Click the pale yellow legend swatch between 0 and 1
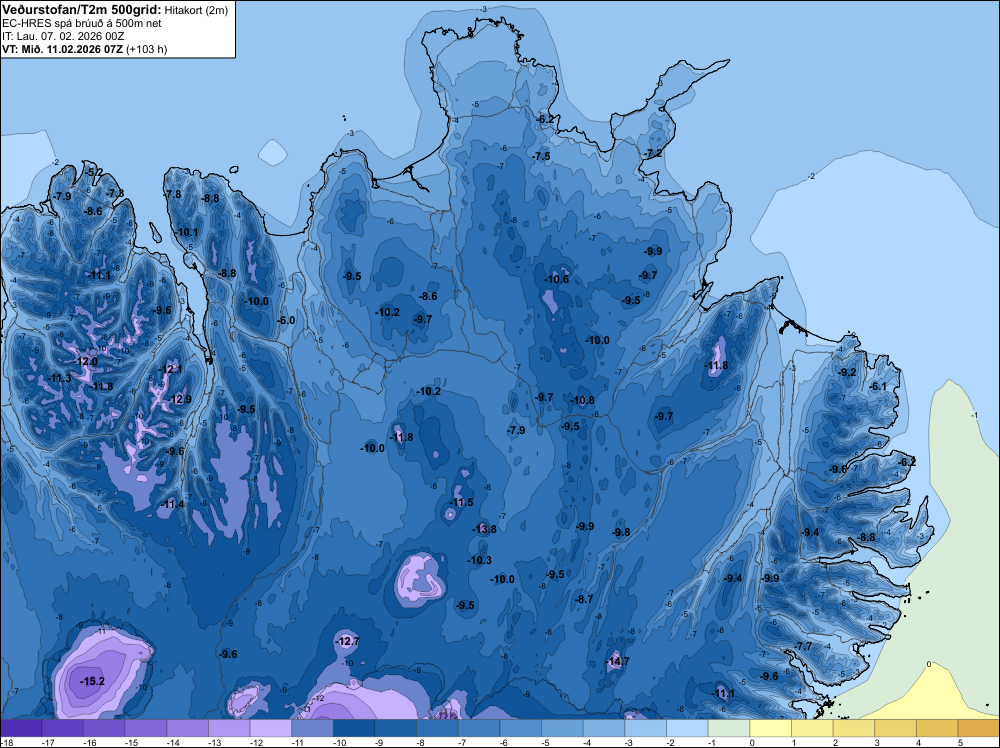Screen dimensions: 1000x748 coord(770,728)
